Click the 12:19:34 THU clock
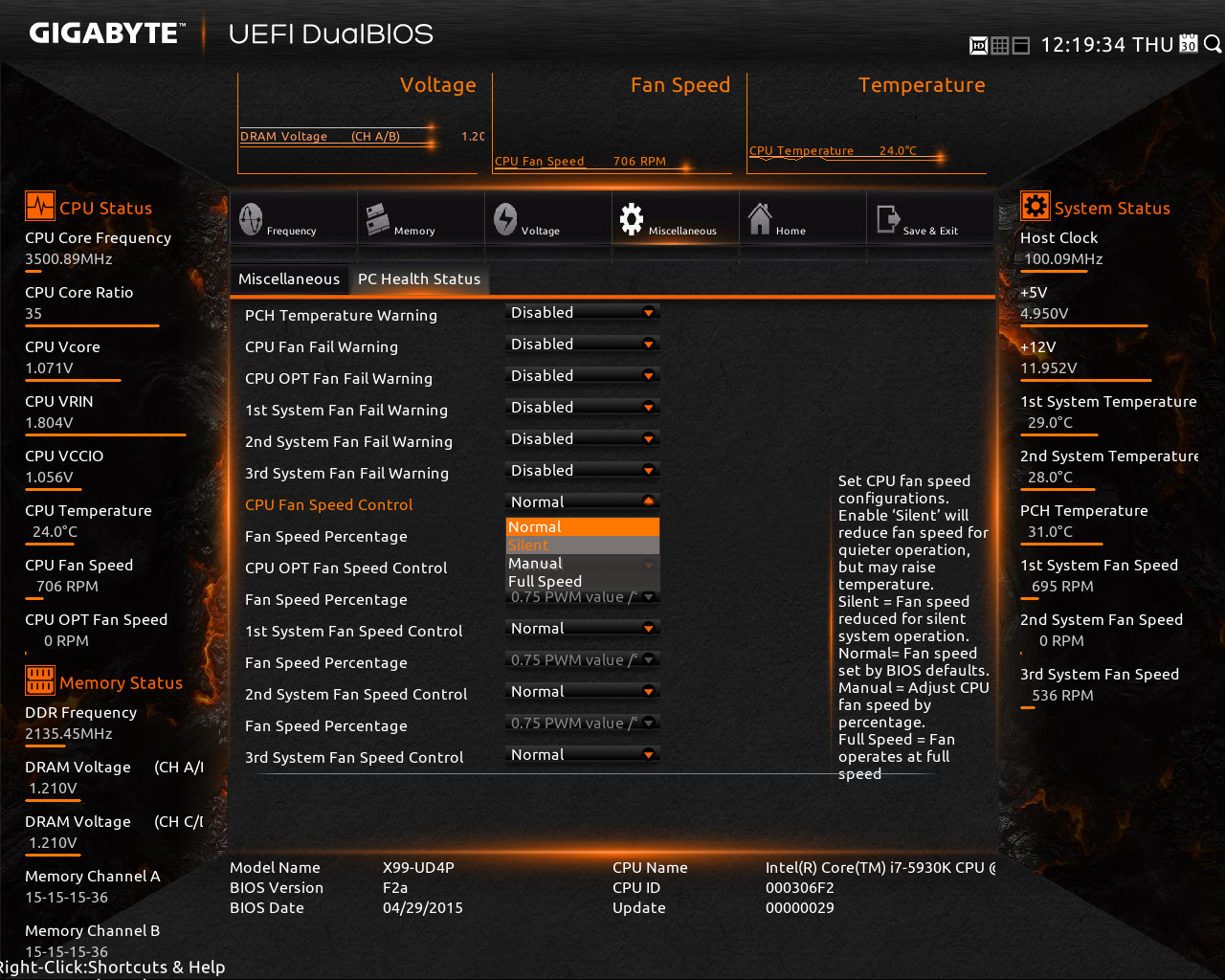Screen dimensions: 1225x980 click(x=1107, y=45)
